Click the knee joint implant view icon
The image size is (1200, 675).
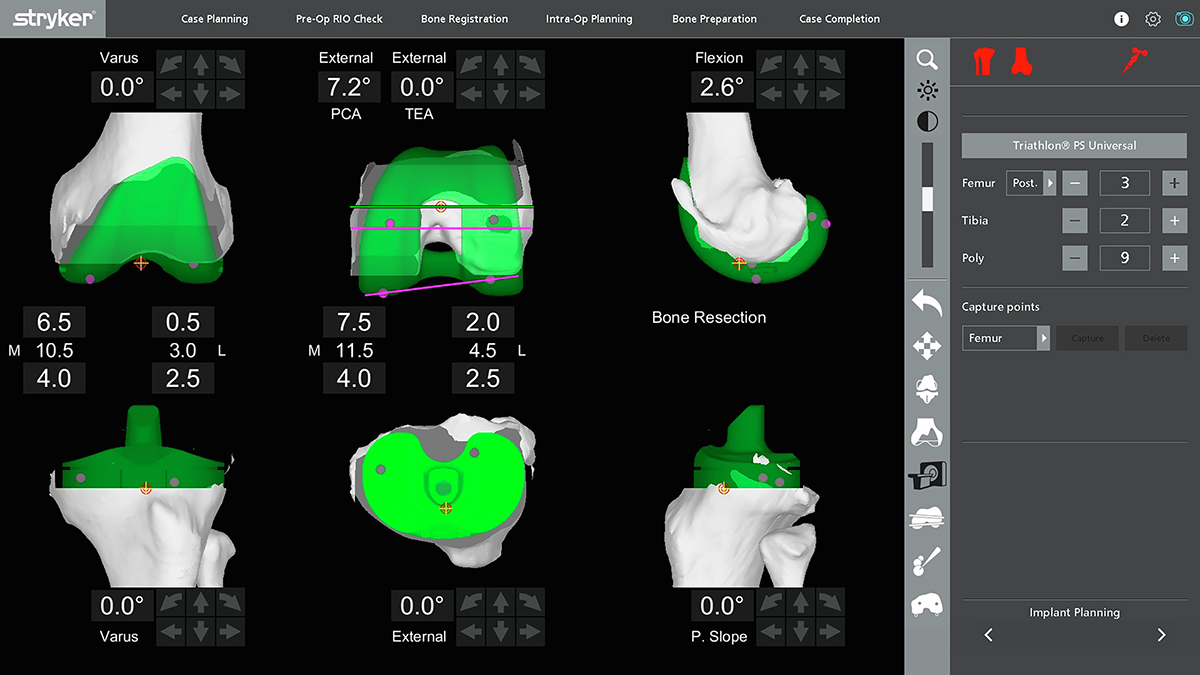(x=927, y=390)
